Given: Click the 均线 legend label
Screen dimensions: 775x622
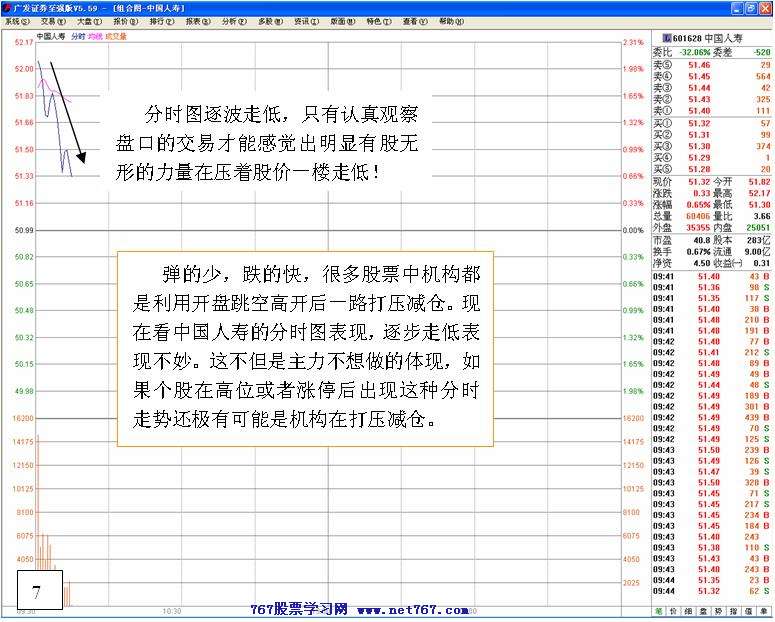Looking at the screenshot, I should [96, 35].
